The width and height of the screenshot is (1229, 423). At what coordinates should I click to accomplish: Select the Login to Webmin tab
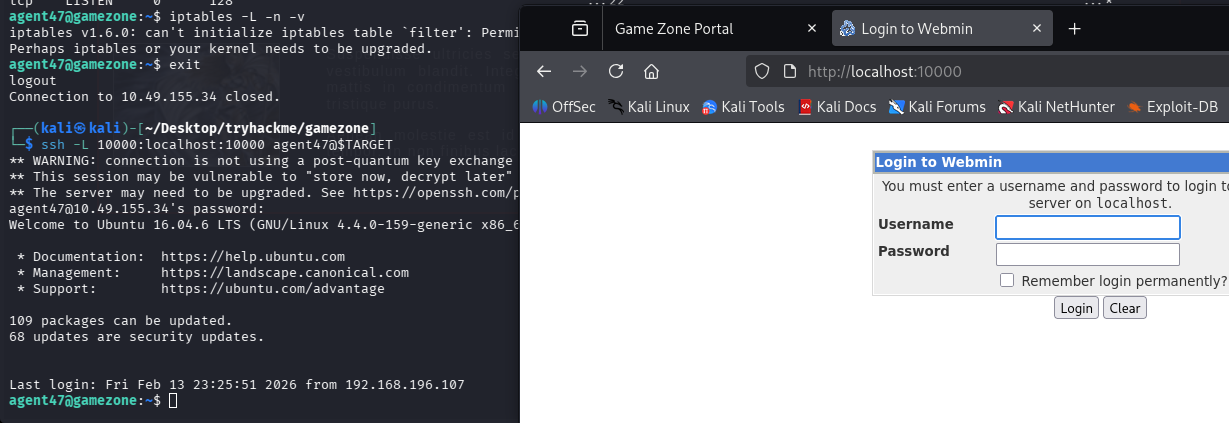point(930,29)
